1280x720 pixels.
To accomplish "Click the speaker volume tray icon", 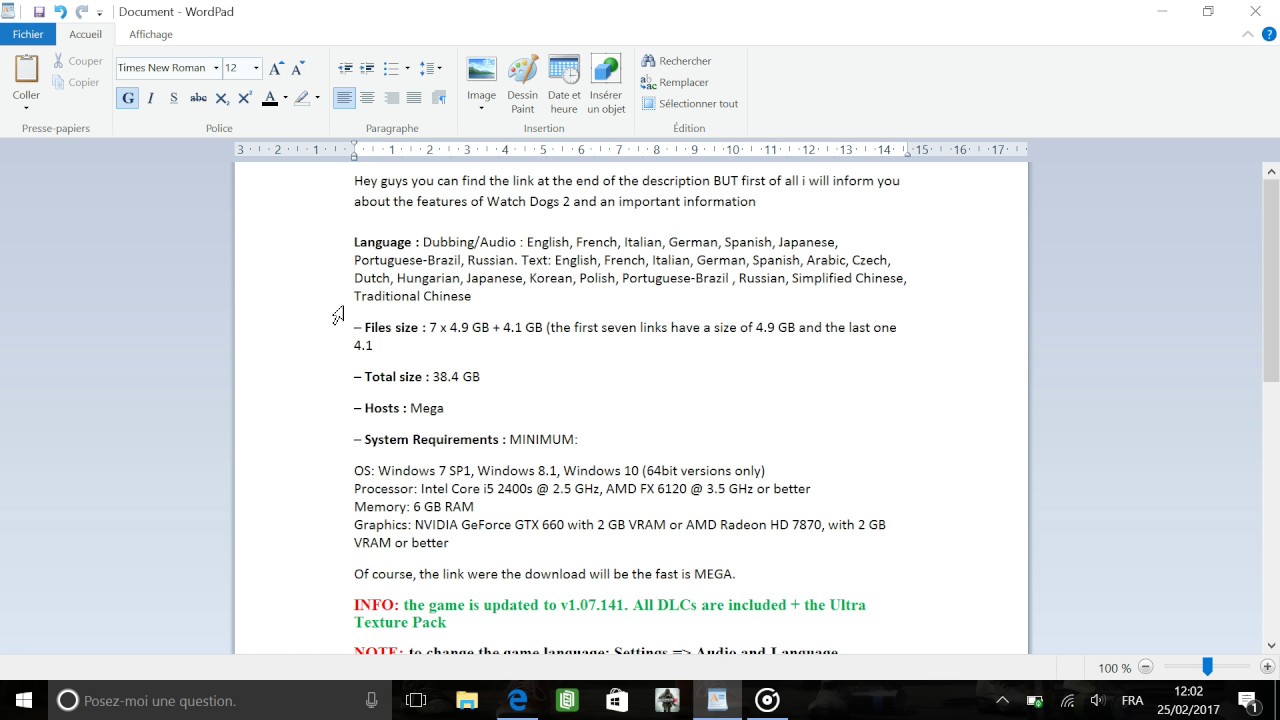I will coord(1097,700).
